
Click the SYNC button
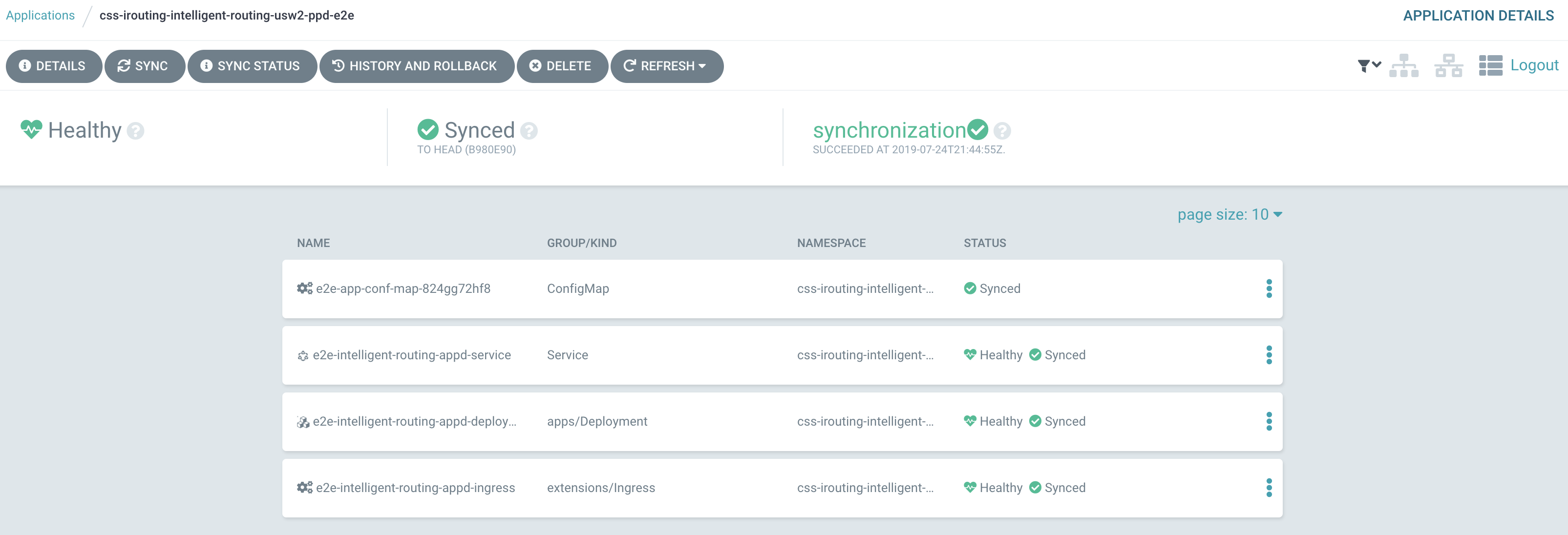pos(144,66)
